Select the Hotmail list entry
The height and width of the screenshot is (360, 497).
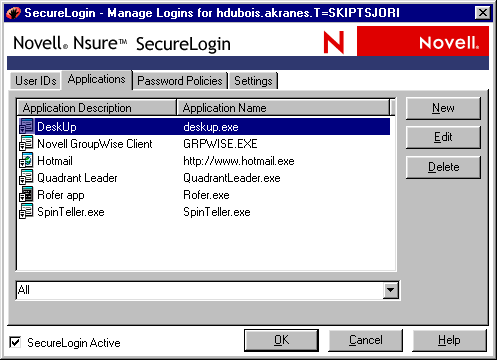(55, 161)
